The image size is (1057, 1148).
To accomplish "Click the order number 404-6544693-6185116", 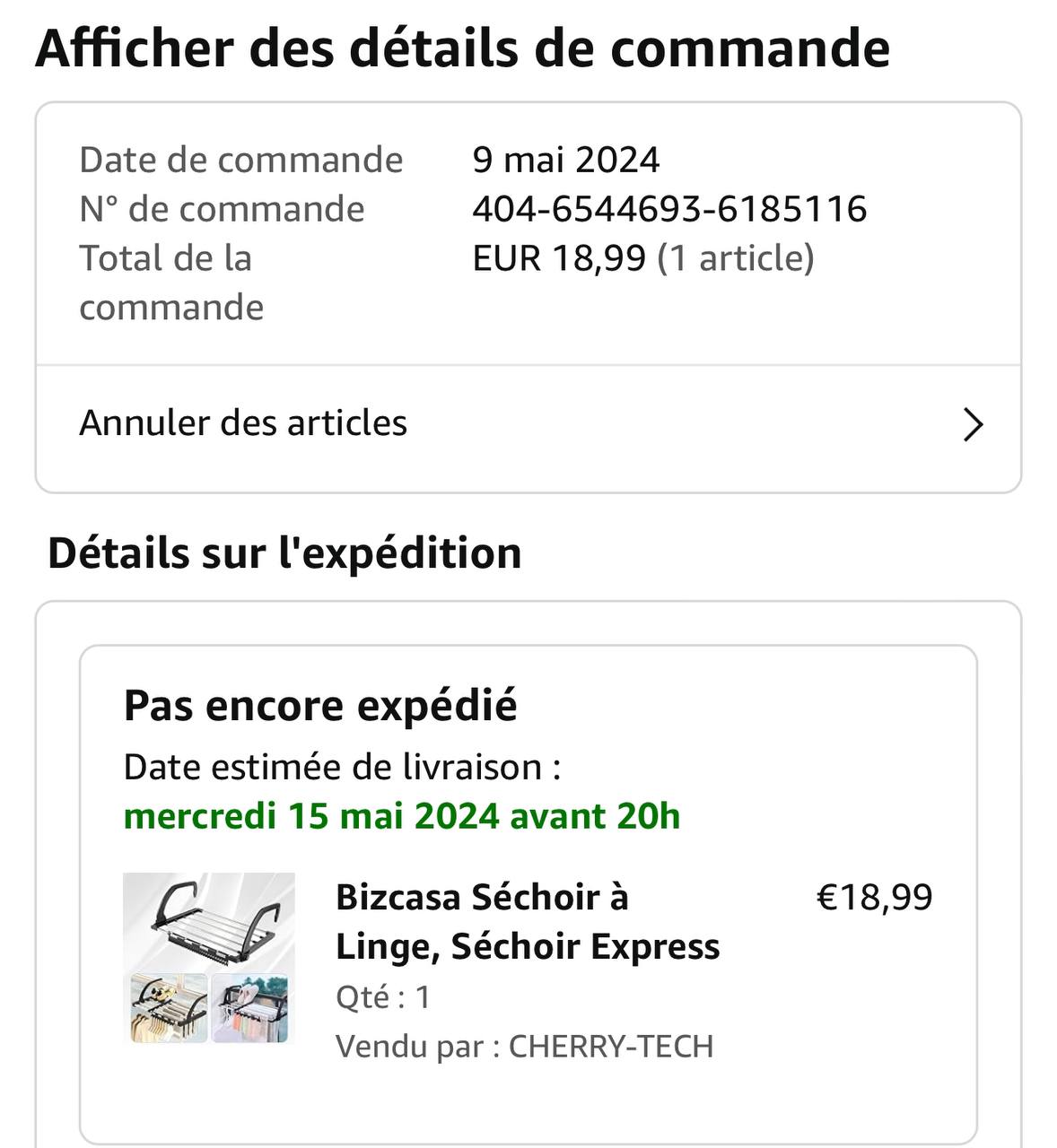I will pos(668,209).
